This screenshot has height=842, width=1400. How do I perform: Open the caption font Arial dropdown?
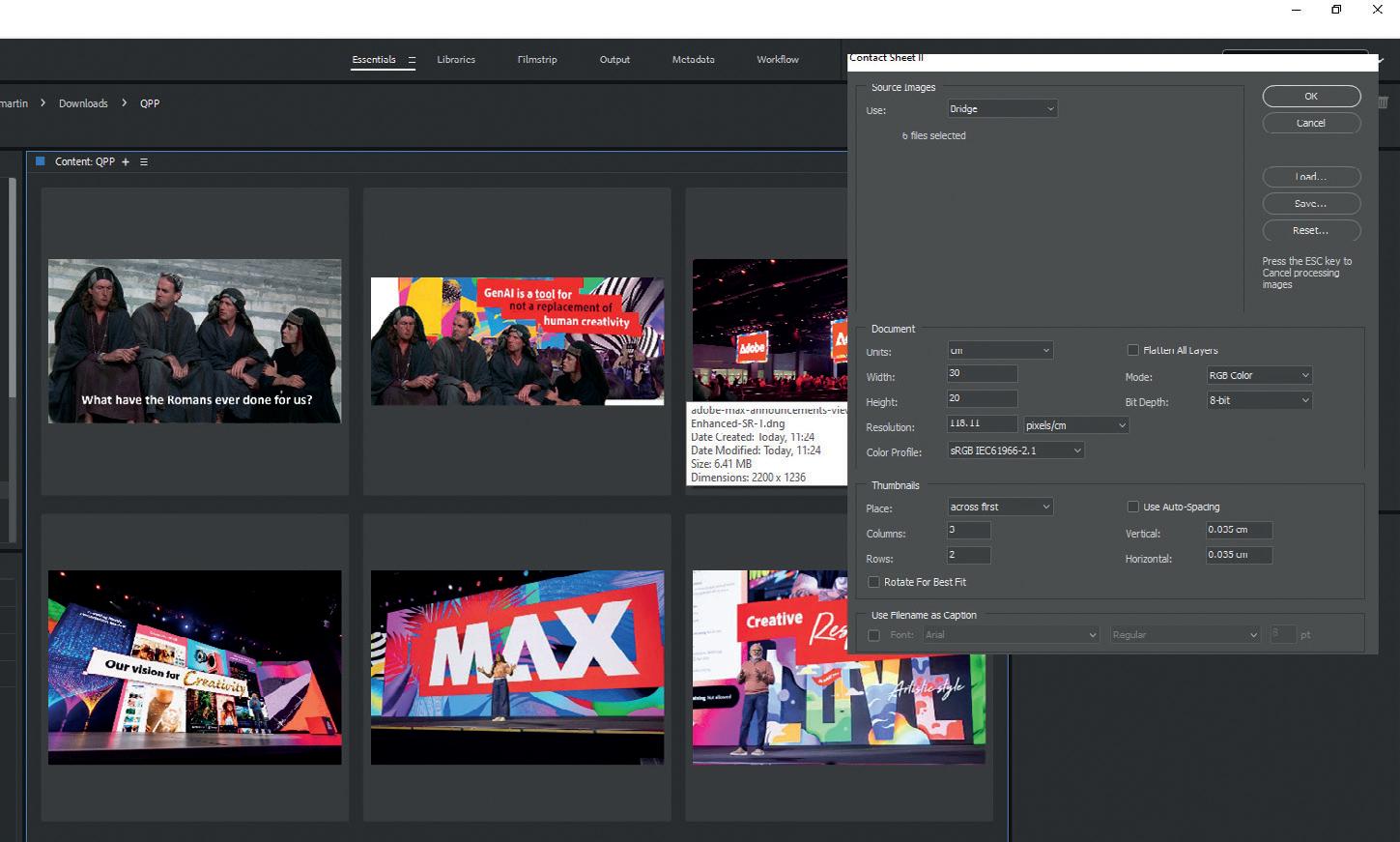point(1011,635)
